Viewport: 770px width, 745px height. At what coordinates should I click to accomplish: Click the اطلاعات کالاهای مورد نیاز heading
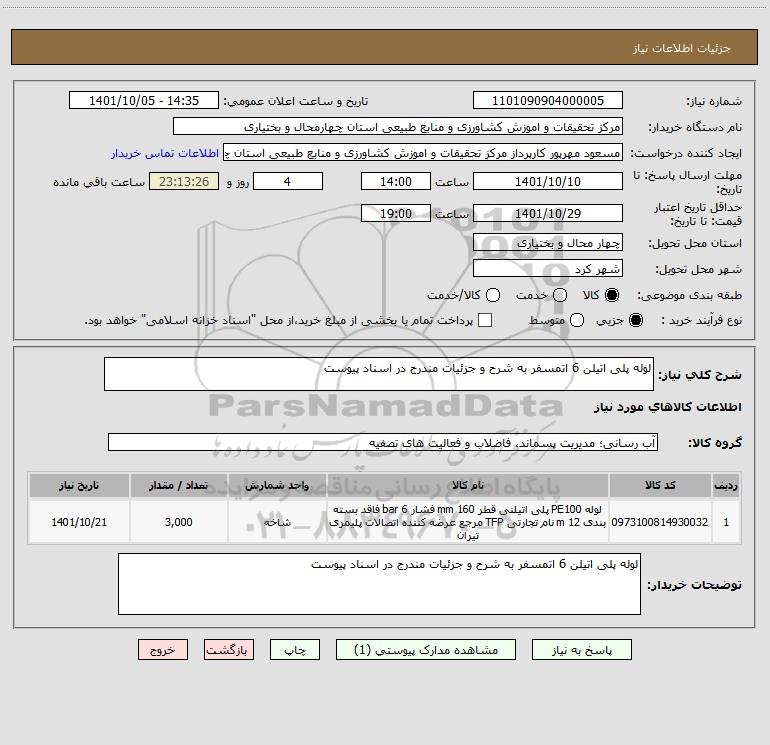667,407
